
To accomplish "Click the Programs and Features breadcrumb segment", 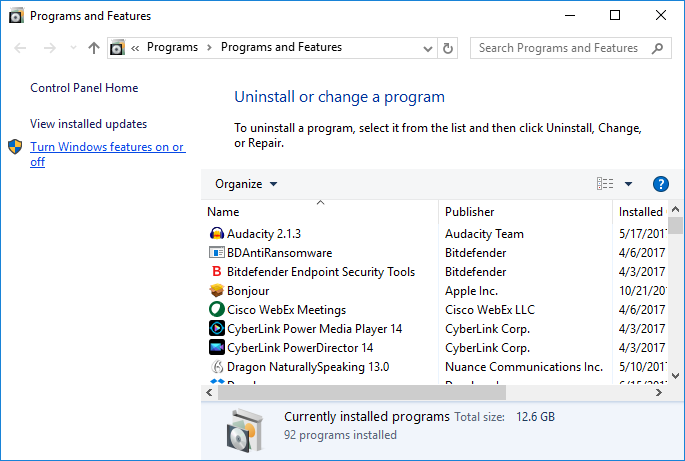I will click(281, 47).
